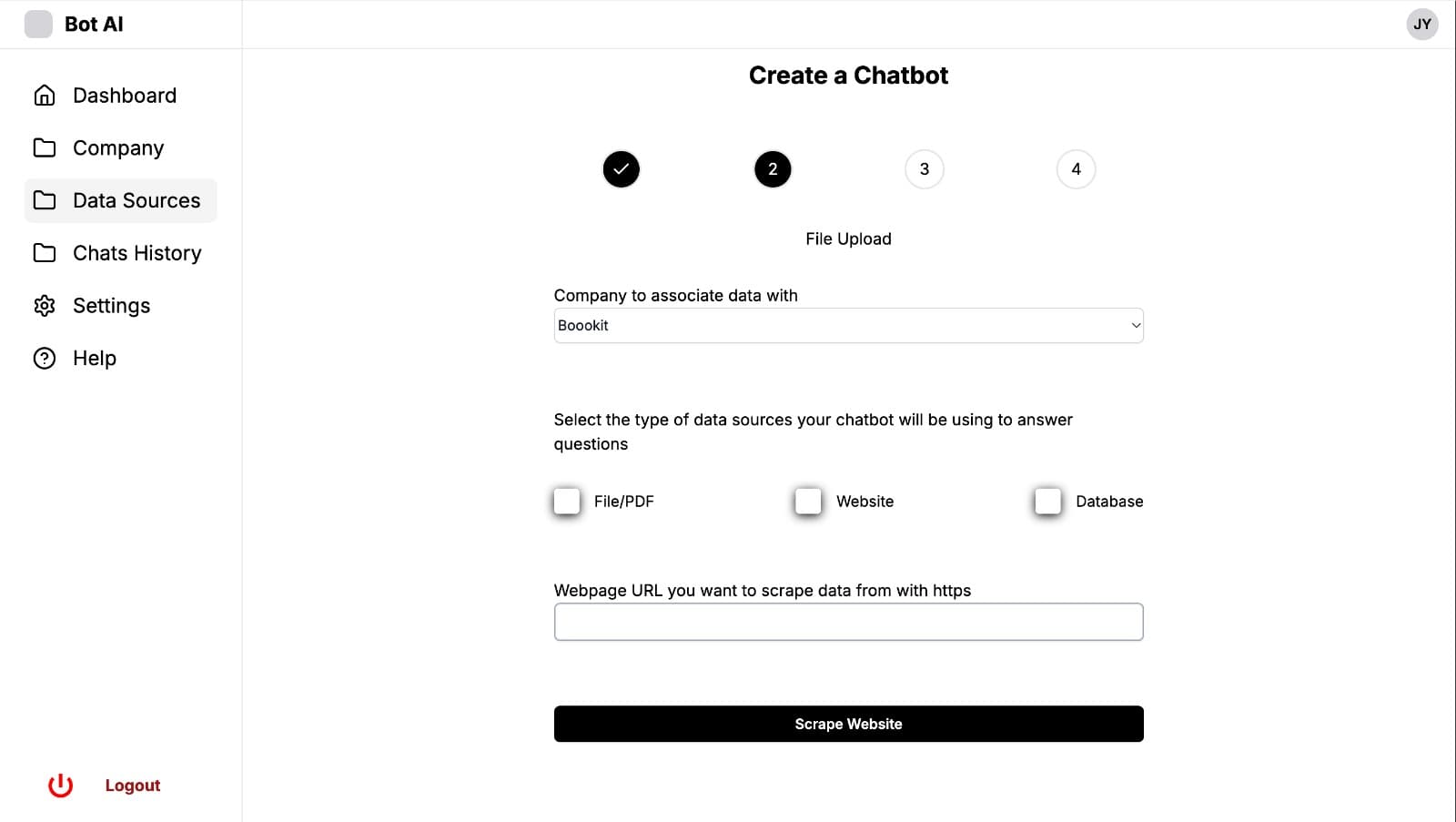Go to completed step one checkmark
Screen dimensions: 1456x822
(622, 169)
